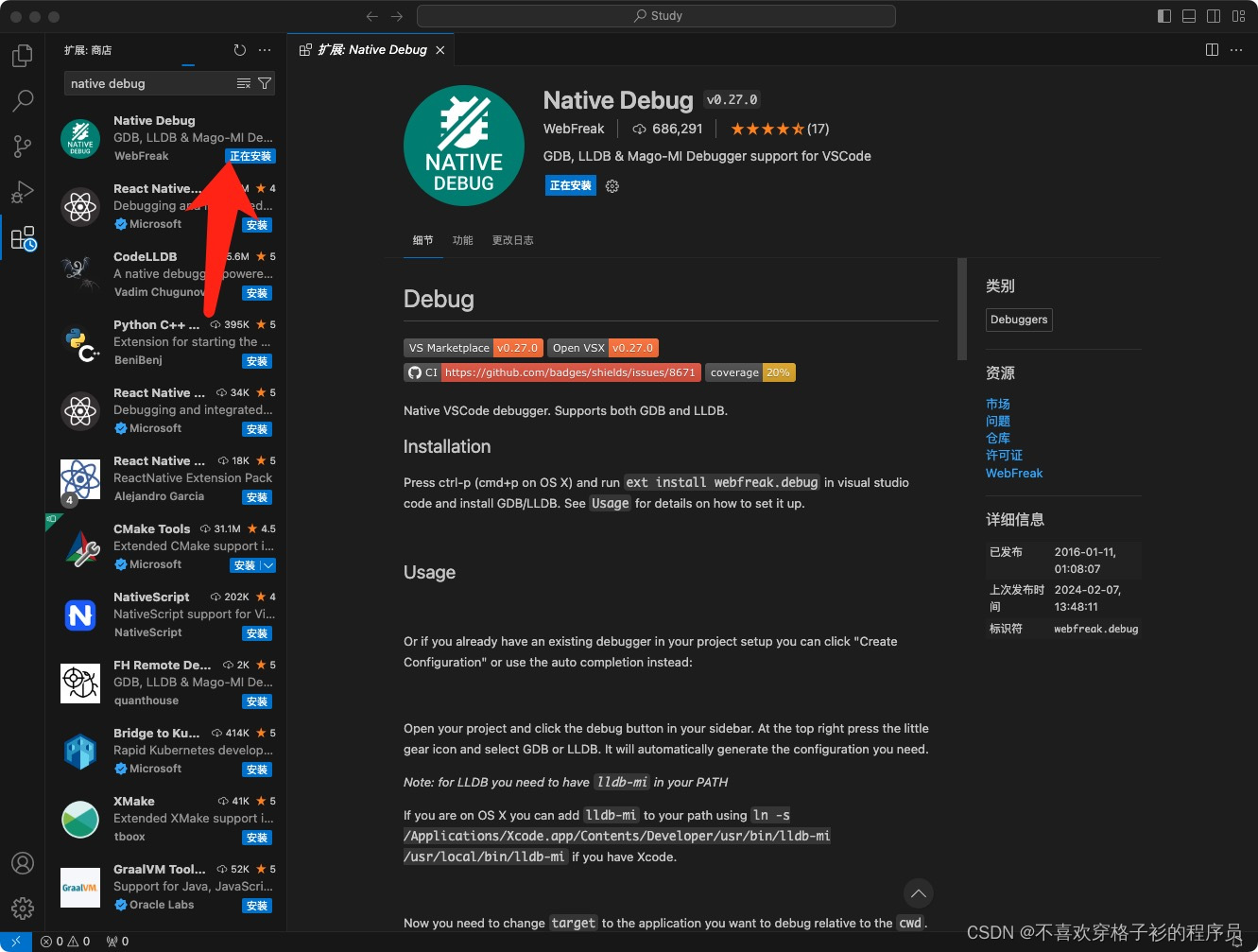Click the split editor icon above the tab bar
1258x952 pixels.
1212,49
